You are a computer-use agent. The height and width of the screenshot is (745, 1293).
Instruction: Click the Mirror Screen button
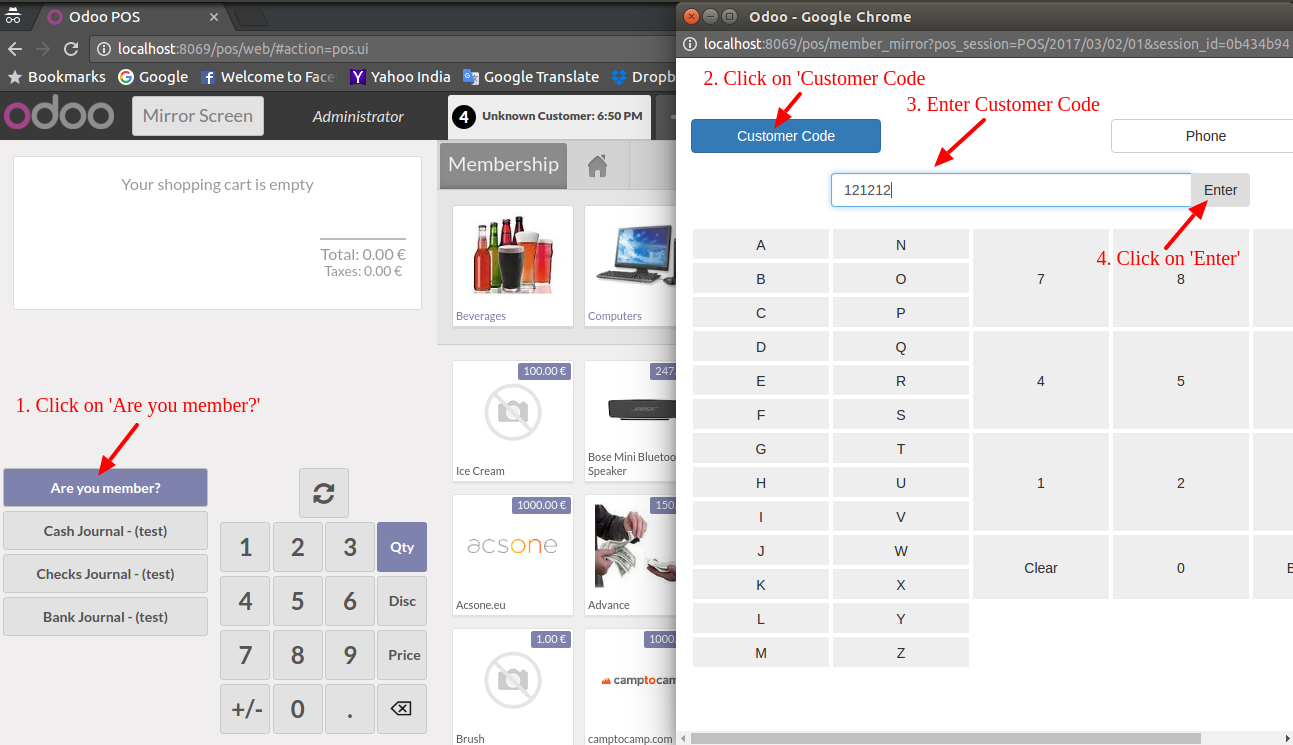tap(198, 116)
